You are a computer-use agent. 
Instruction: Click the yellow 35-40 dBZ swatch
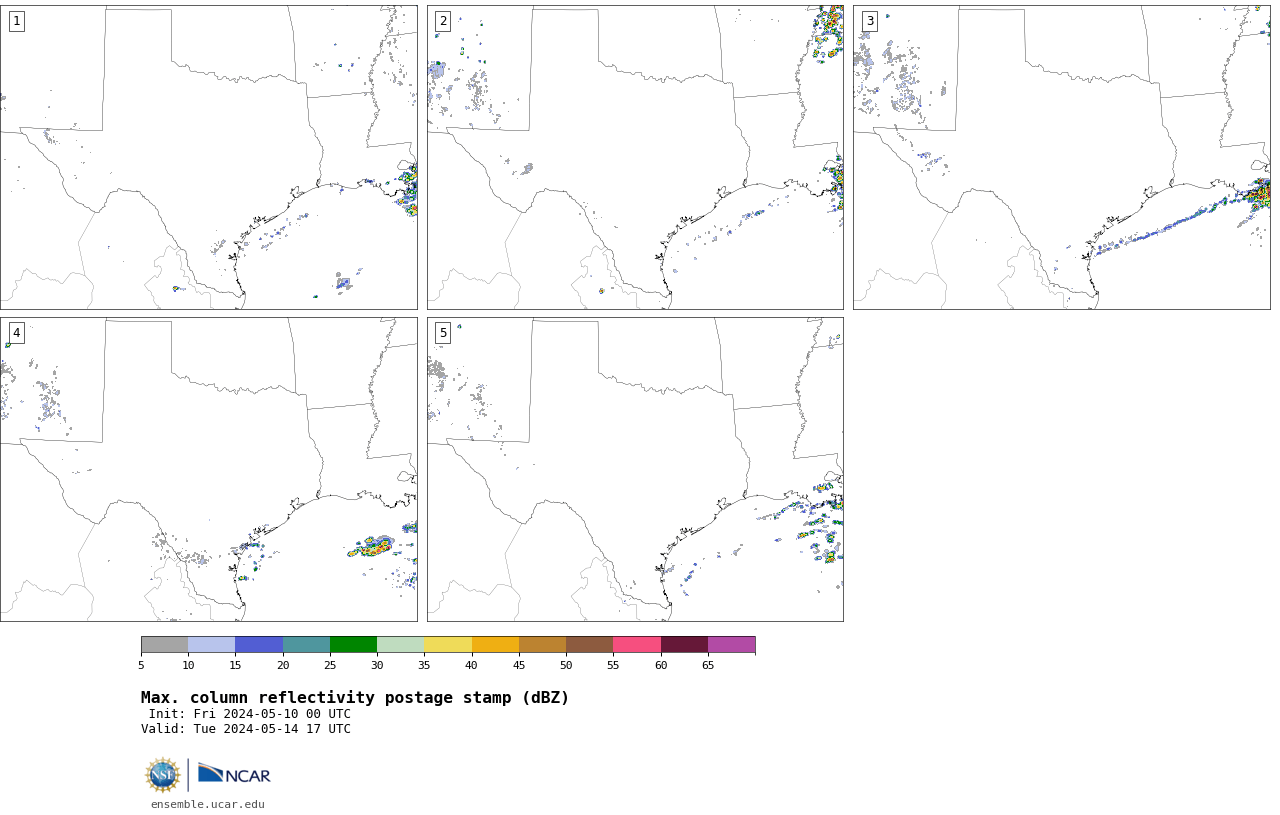click(x=448, y=644)
